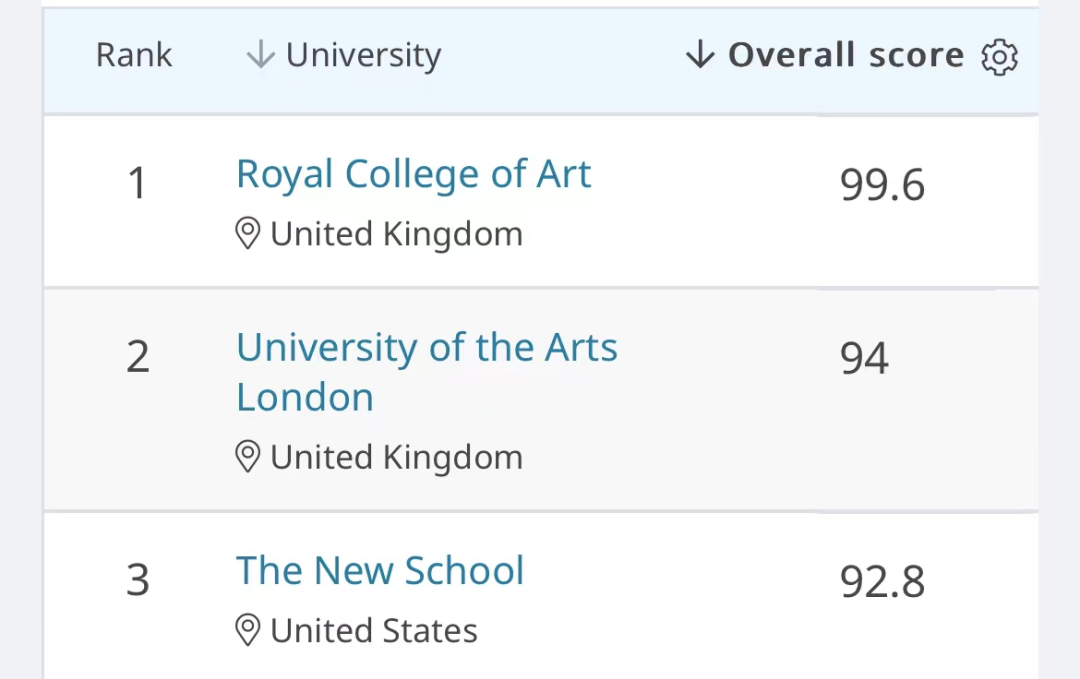Click the Rank column header
This screenshot has width=1080, height=679.
click(x=134, y=55)
